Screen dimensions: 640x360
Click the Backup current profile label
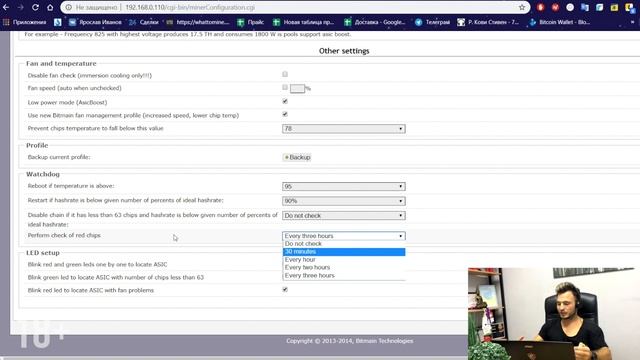coord(59,157)
